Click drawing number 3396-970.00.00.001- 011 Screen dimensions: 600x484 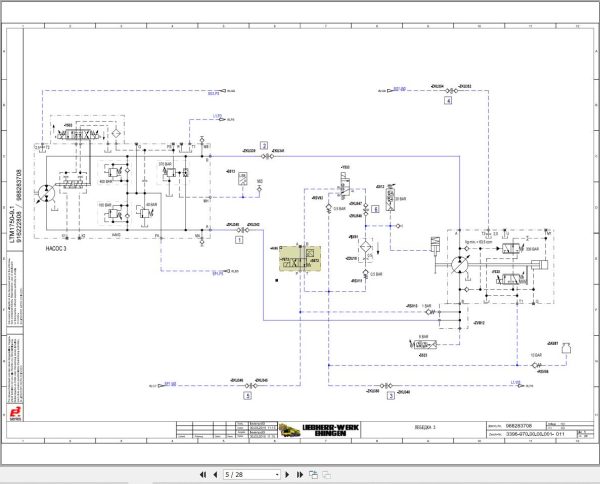click(535, 434)
